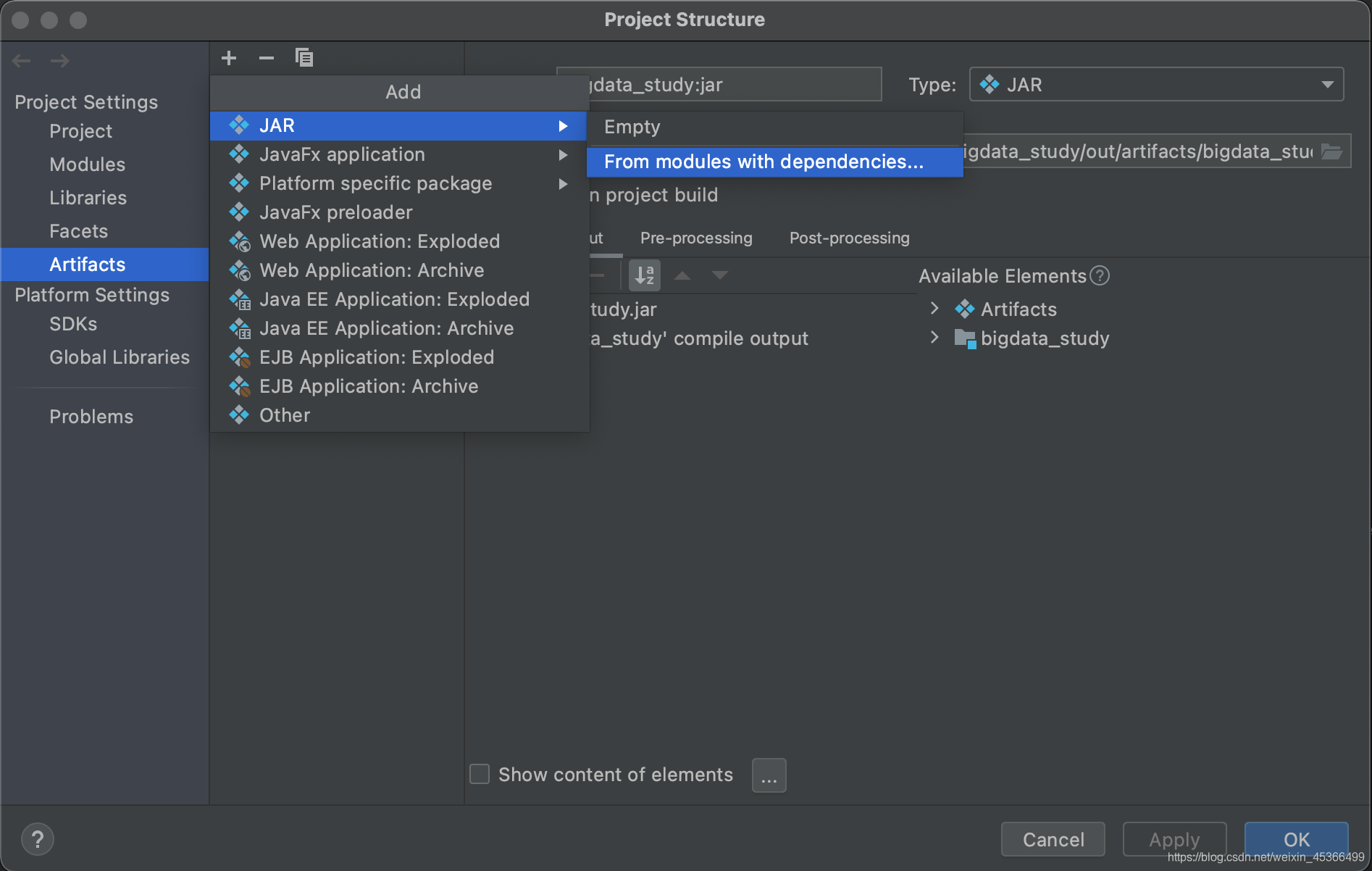
Task: Choose From modules with dependencies
Action: point(775,162)
